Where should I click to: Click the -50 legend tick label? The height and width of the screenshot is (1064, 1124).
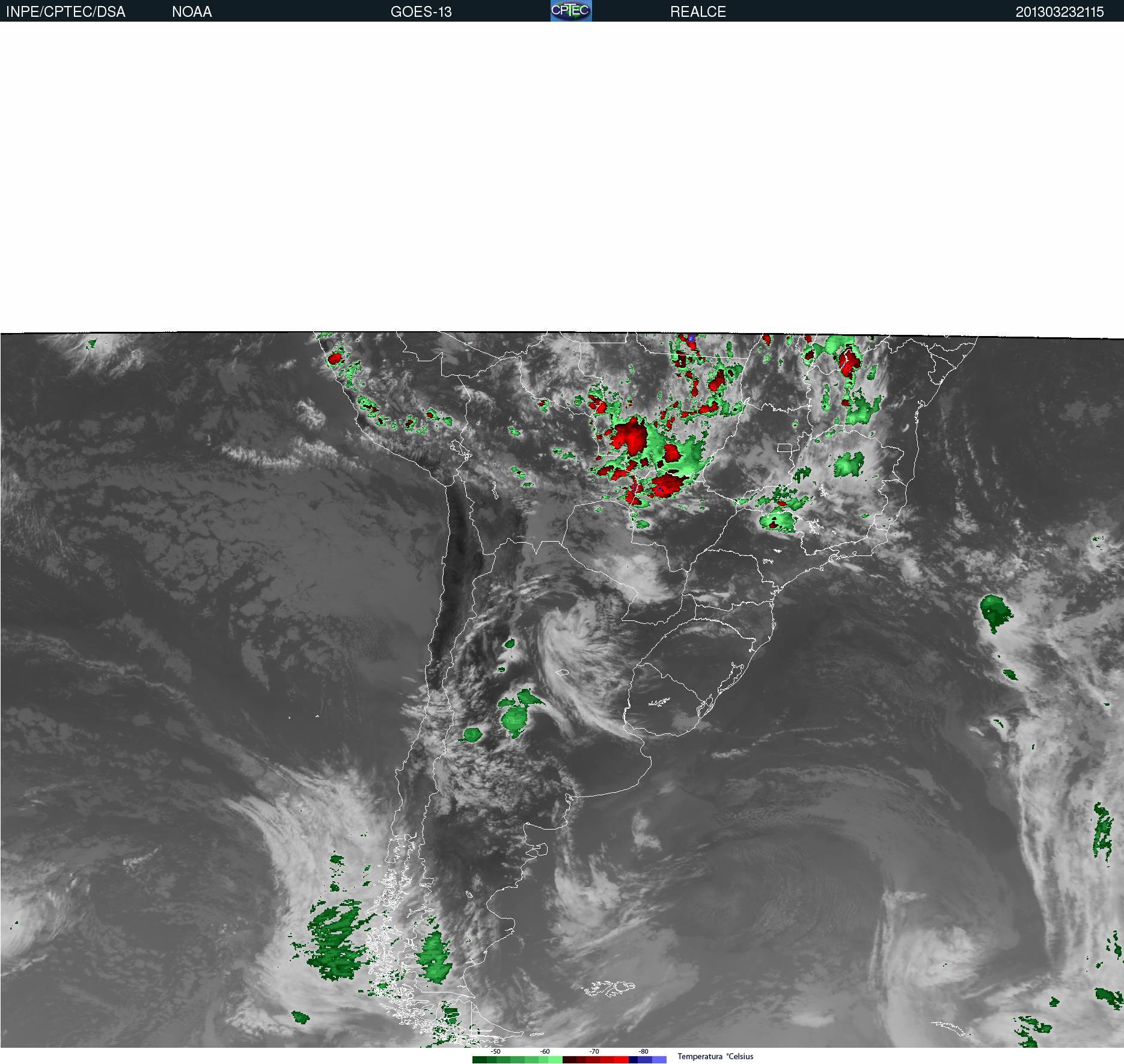click(495, 1051)
